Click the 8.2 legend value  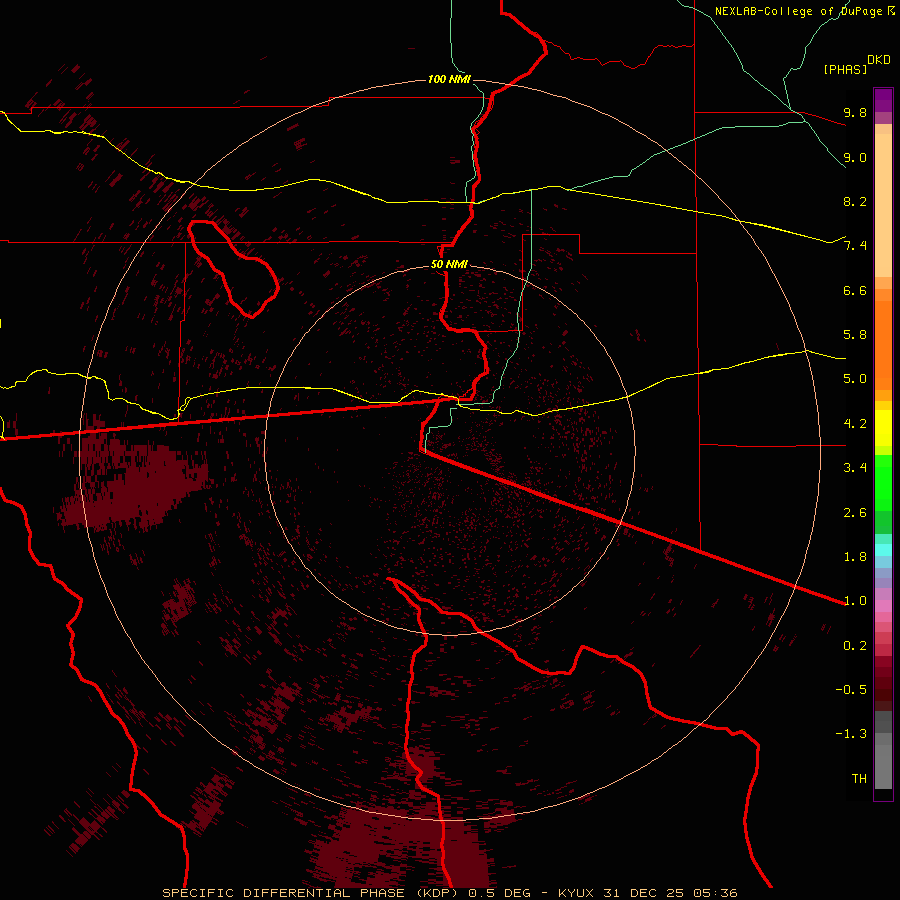[x=855, y=201]
